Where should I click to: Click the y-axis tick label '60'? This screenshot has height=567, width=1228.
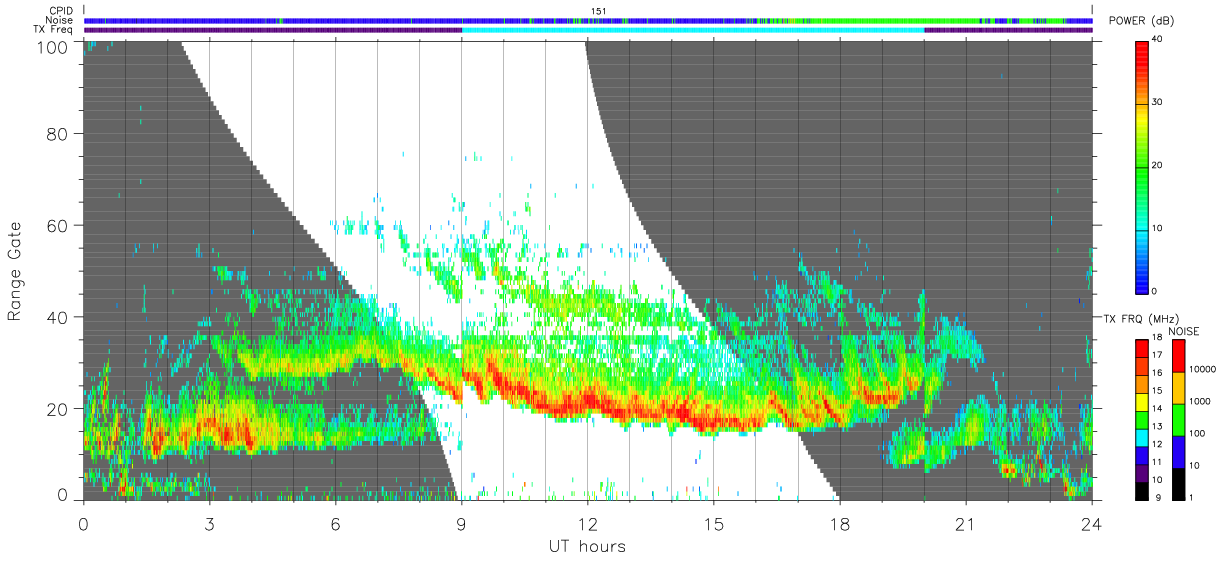click(57, 226)
